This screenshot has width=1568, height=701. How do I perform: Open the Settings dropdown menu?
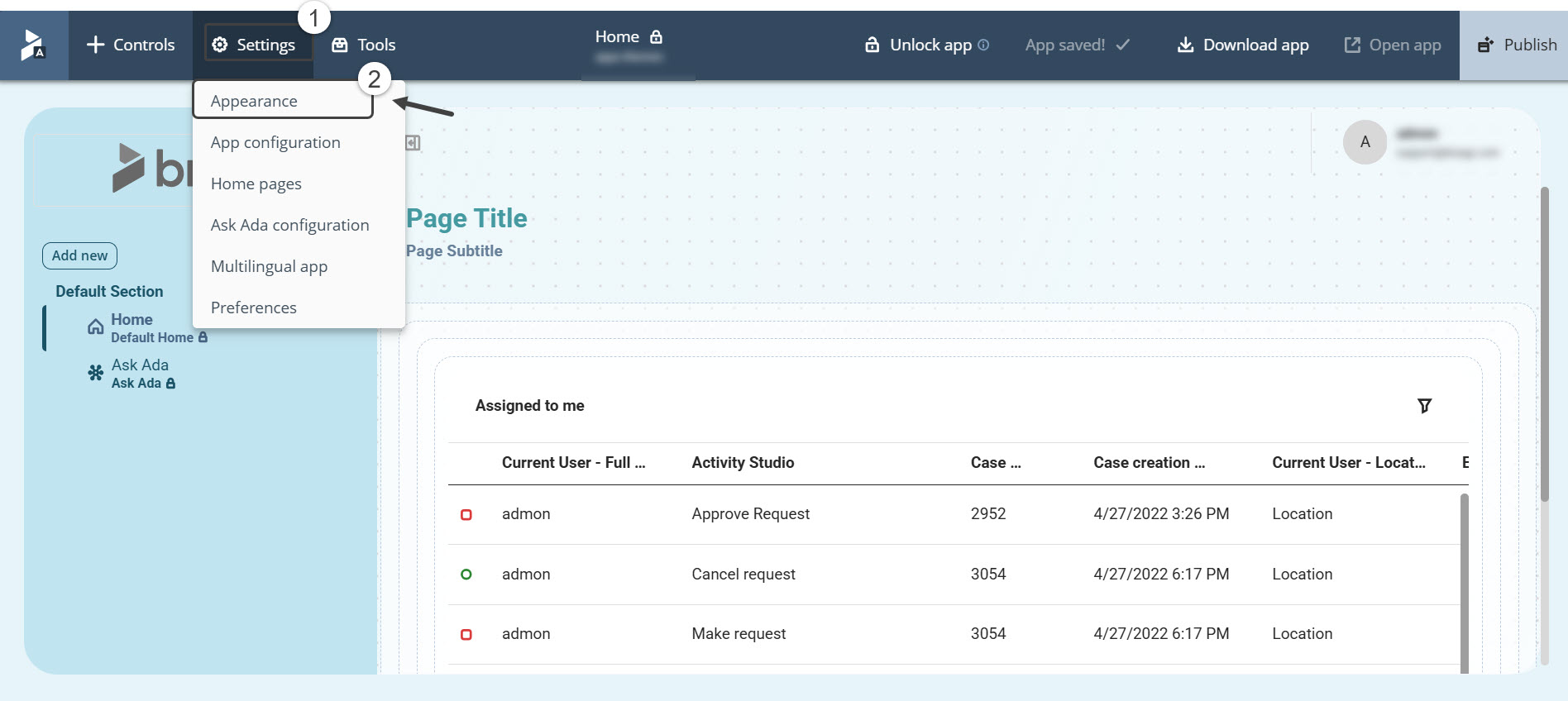(254, 45)
